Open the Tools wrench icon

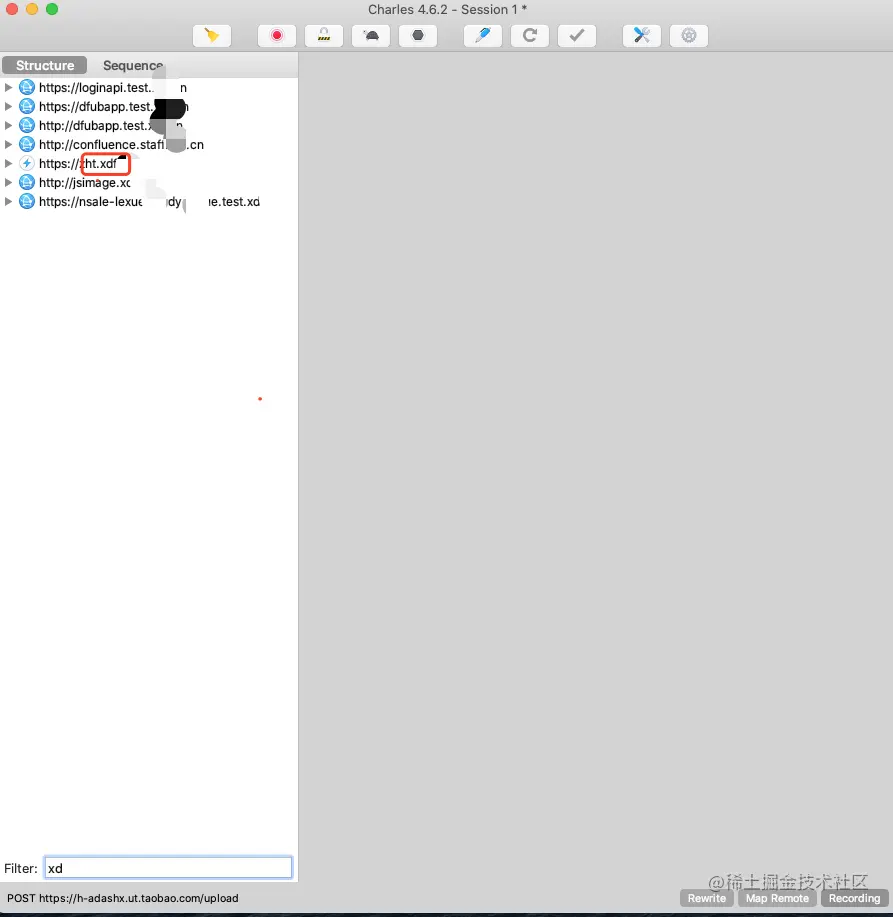pyautogui.click(x=642, y=36)
